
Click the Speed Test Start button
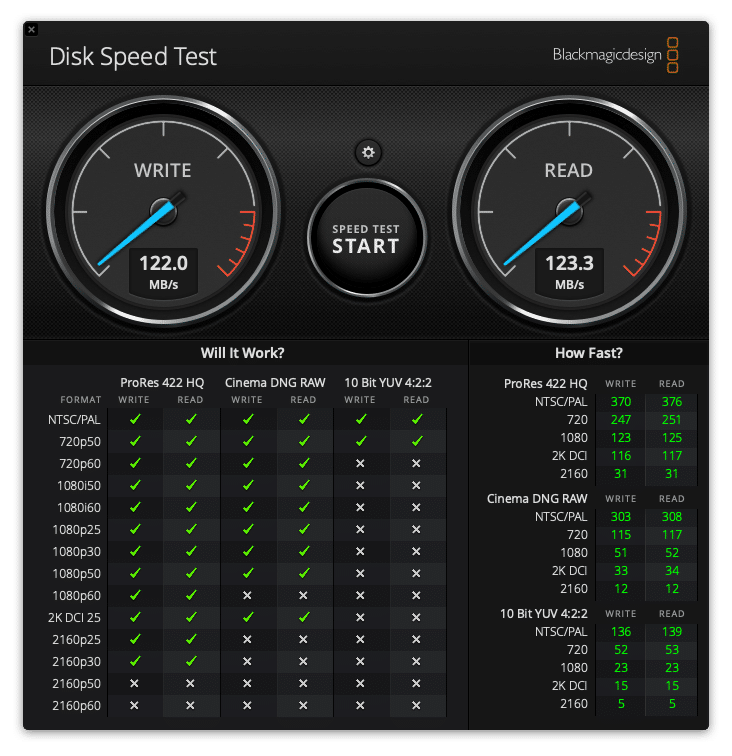[366, 238]
